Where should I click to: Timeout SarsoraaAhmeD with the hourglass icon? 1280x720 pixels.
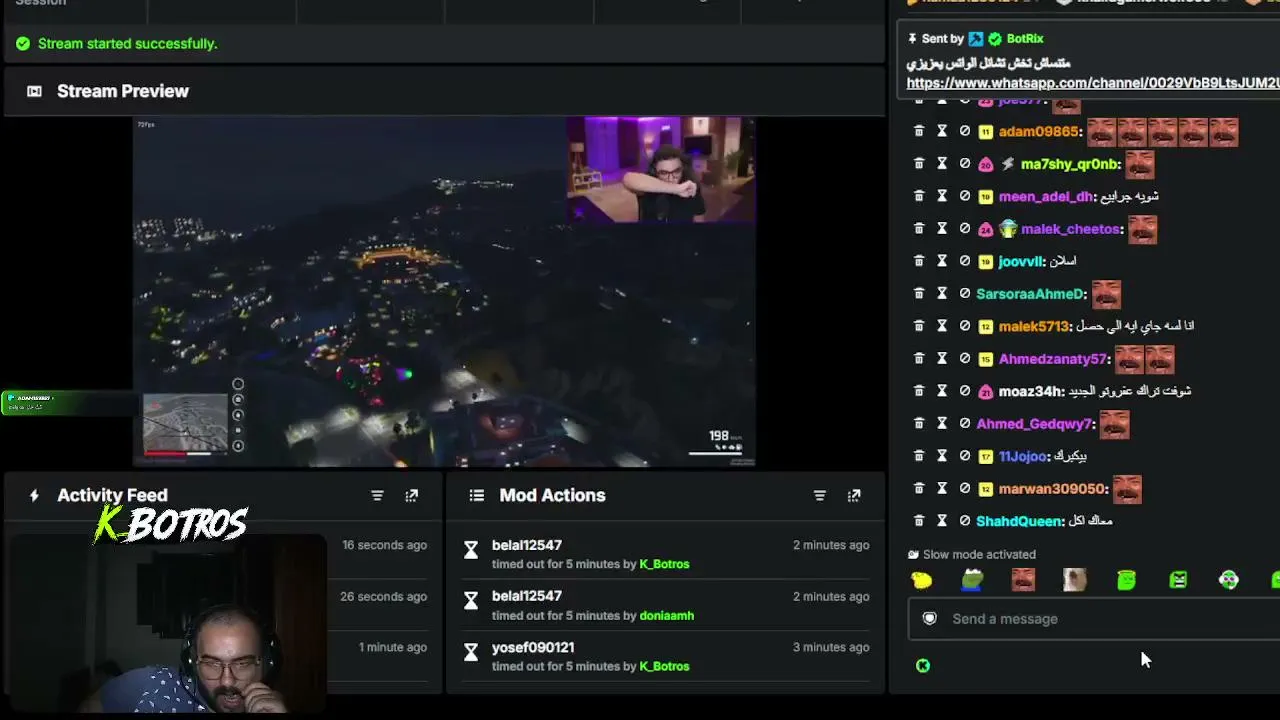click(942, 294)
